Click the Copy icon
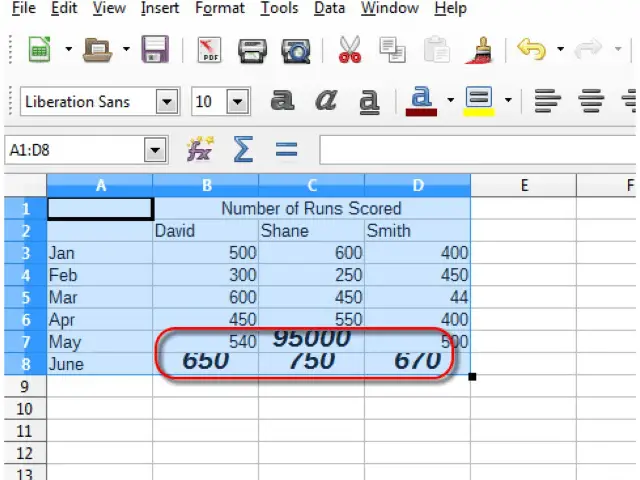The height and width of the screenshot is (480, 640). tap(392, 50)
